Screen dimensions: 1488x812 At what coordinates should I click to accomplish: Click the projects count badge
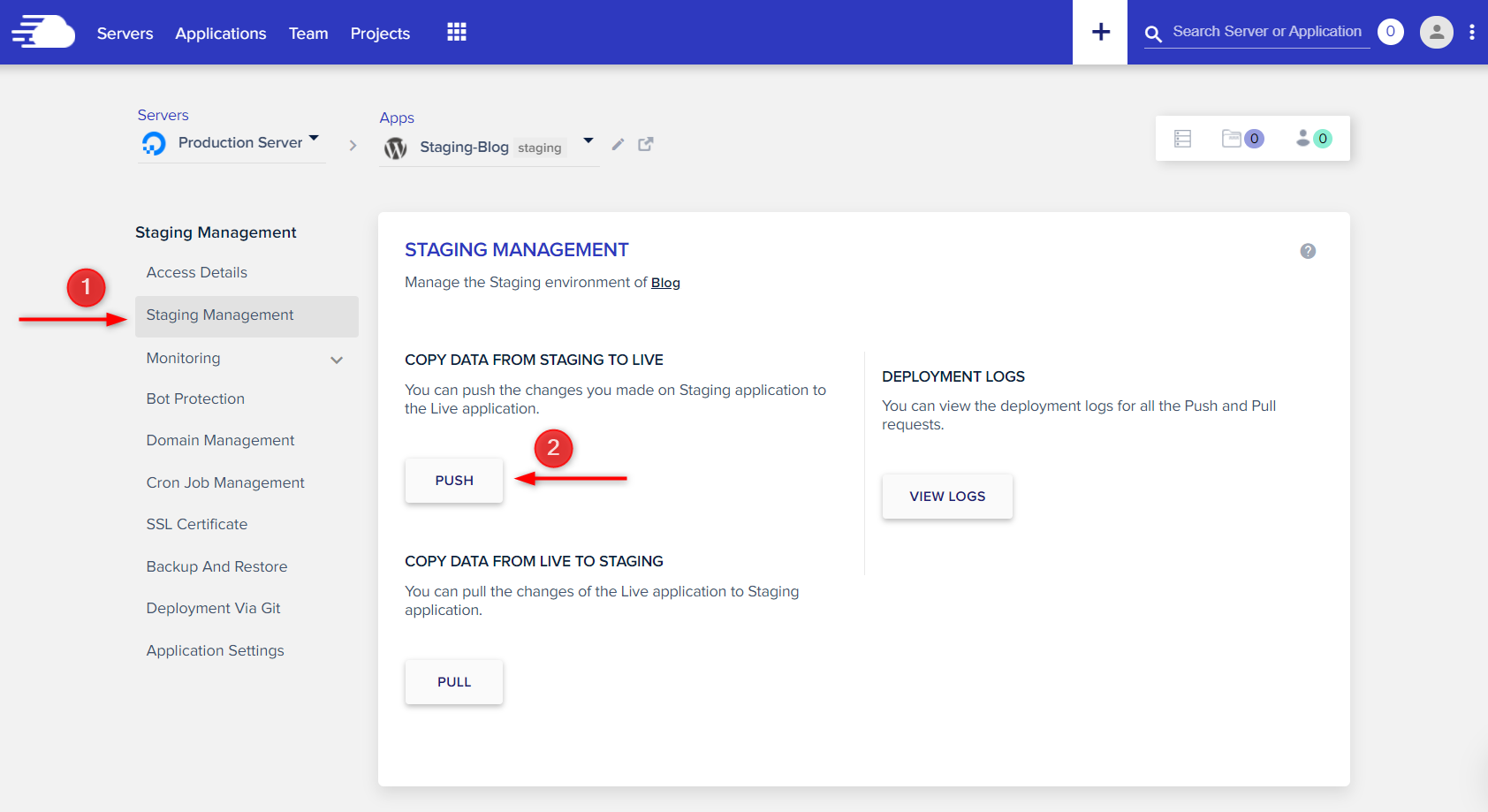click(x=1254, y=139)
